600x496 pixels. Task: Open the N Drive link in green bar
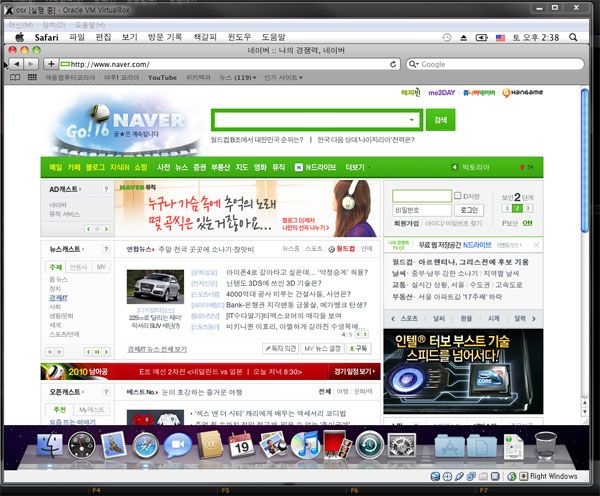point(315,167)
